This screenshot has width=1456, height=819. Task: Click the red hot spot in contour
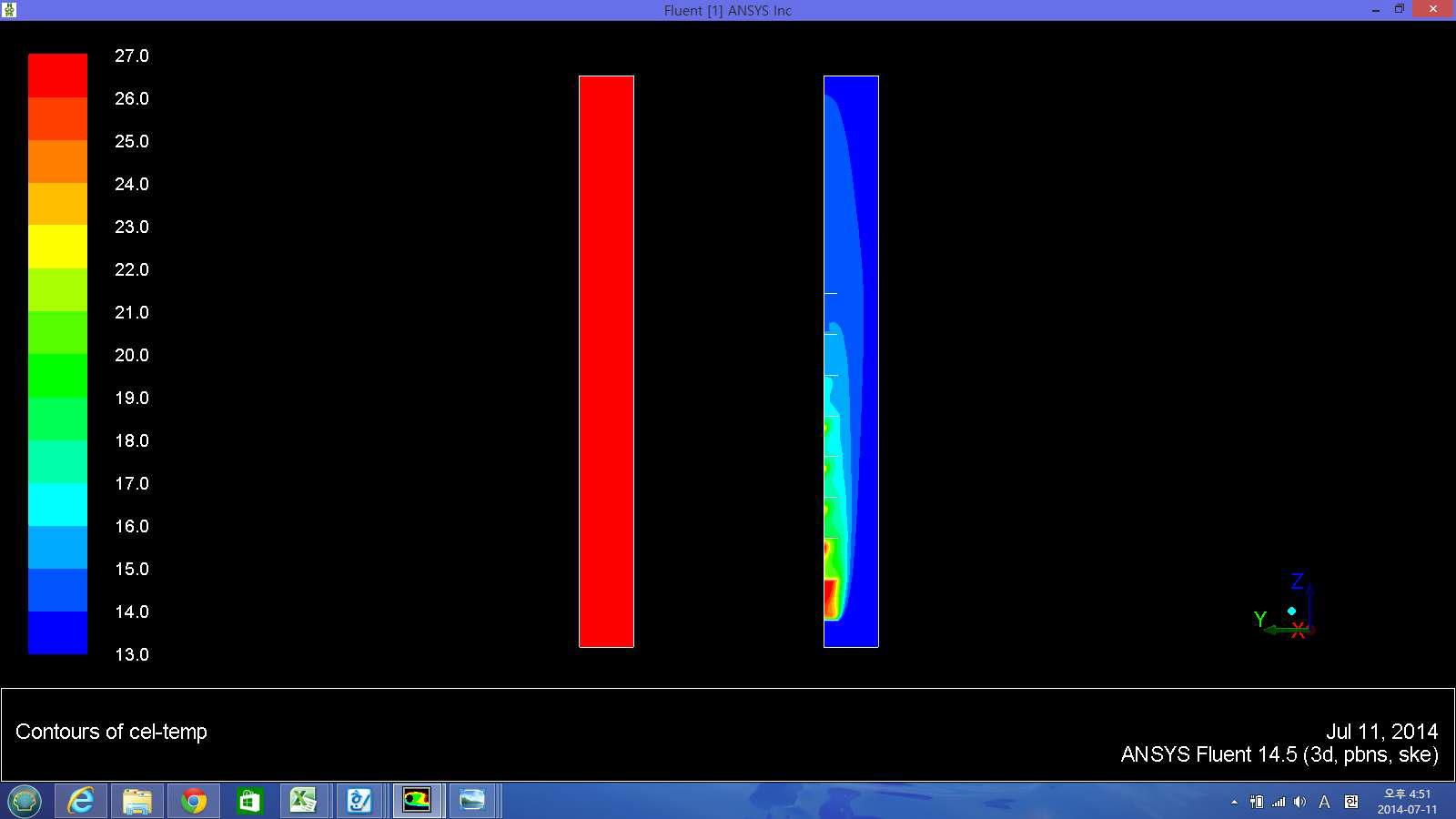click(830, 599)
